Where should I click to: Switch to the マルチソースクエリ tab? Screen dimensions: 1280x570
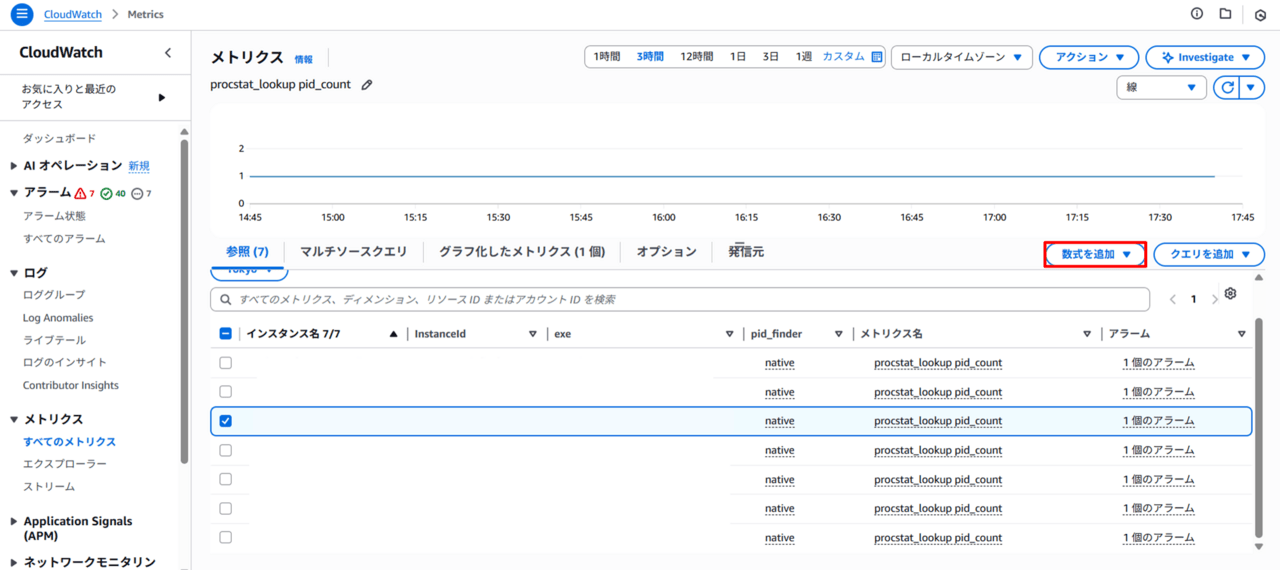(x=354, y=252)
